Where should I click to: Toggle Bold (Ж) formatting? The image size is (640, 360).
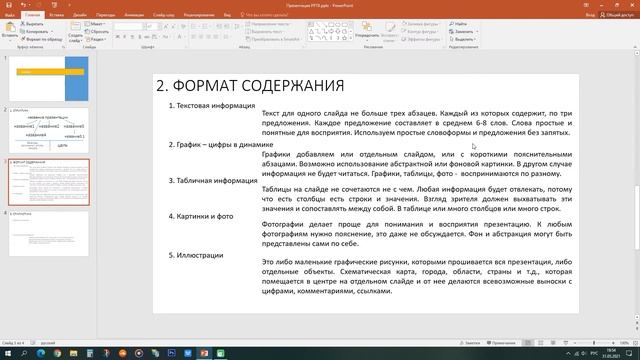click(x=118, y=37)
